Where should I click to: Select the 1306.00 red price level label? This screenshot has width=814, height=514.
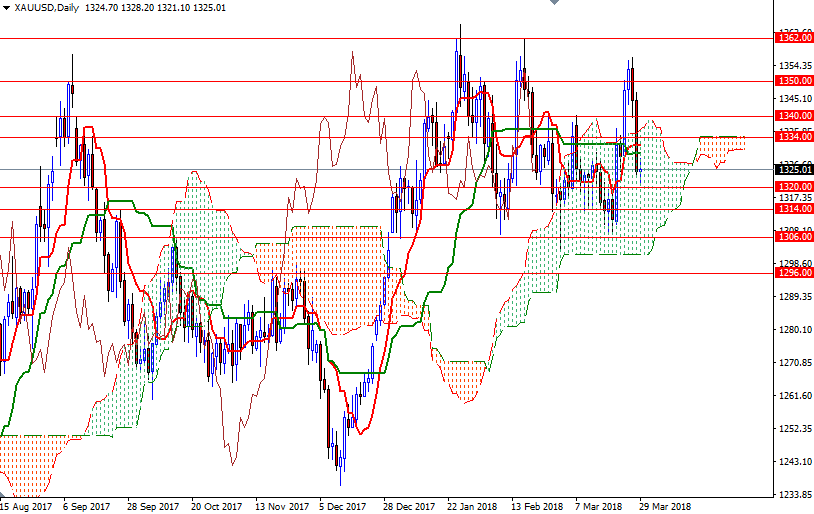[793, 237]
